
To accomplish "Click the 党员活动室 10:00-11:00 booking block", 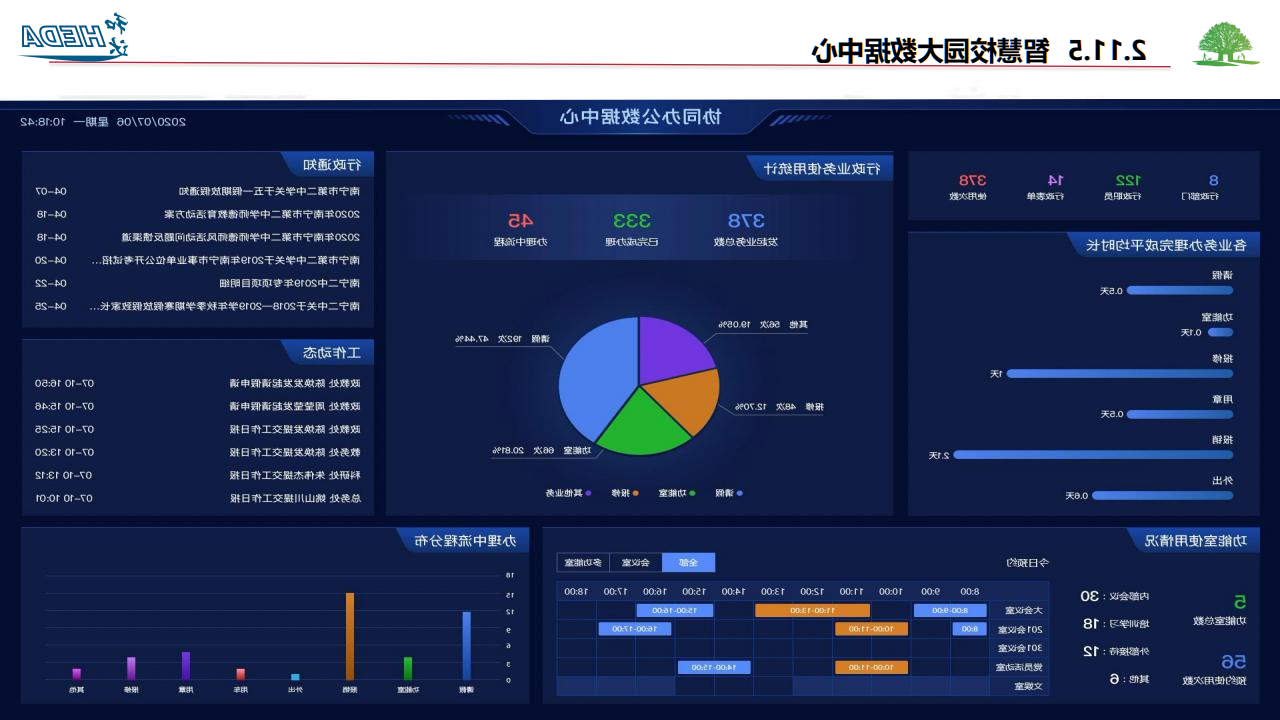I will (871, 667).
